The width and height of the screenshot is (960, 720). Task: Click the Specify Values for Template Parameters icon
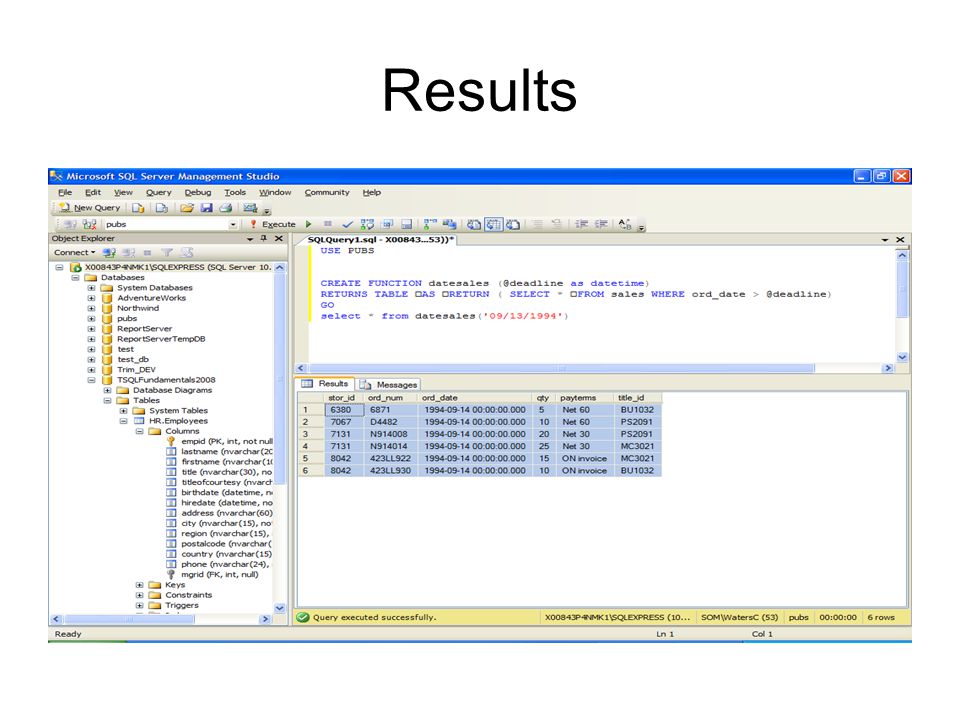(x=624, y=224)
